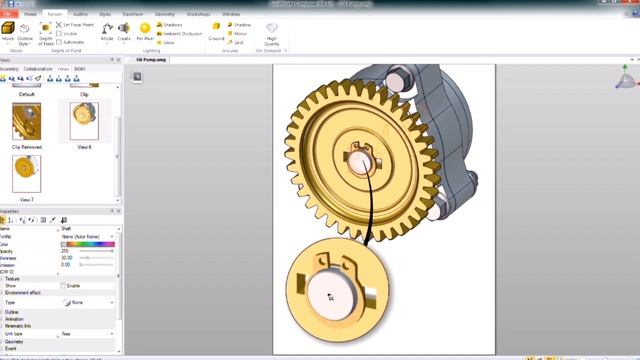Toggle Per Pixel lighting
The image size is (640, 360).
(x=145, y=32)
